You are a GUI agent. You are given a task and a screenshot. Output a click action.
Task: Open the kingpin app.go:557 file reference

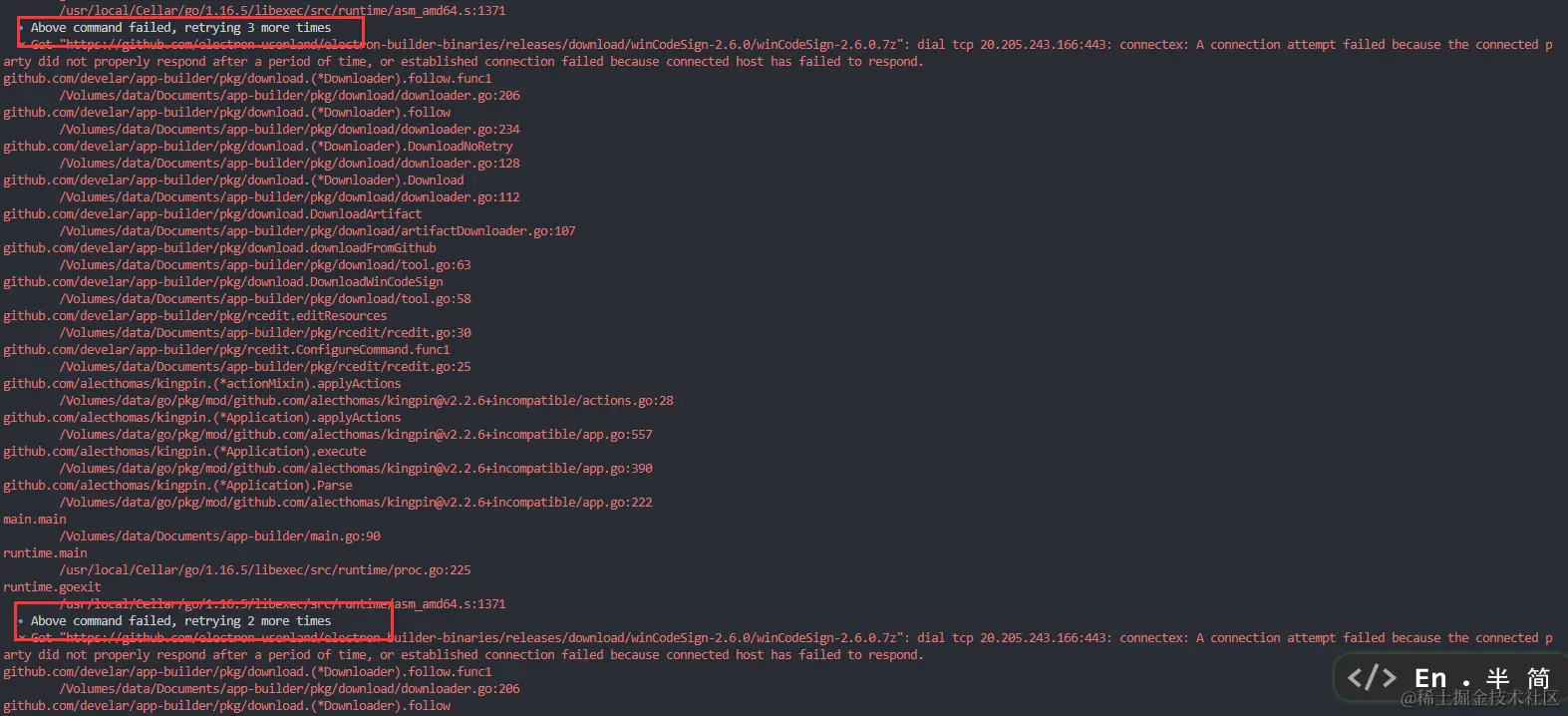click(356, 435)
